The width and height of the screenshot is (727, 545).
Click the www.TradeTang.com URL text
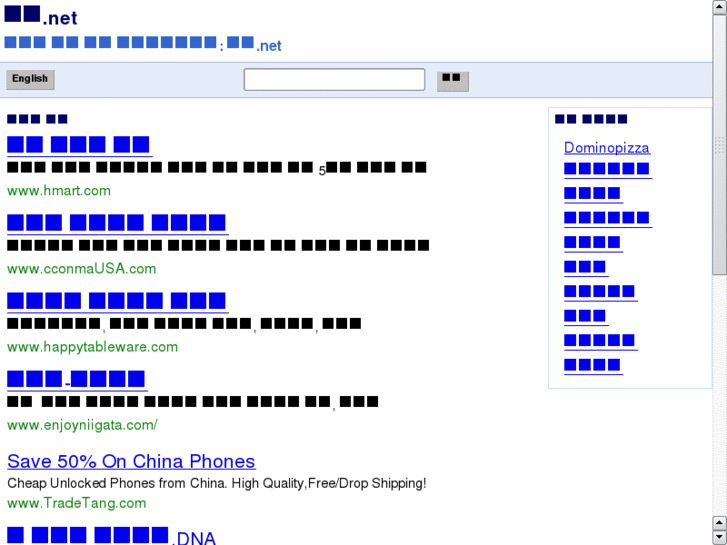coord(77,503)
